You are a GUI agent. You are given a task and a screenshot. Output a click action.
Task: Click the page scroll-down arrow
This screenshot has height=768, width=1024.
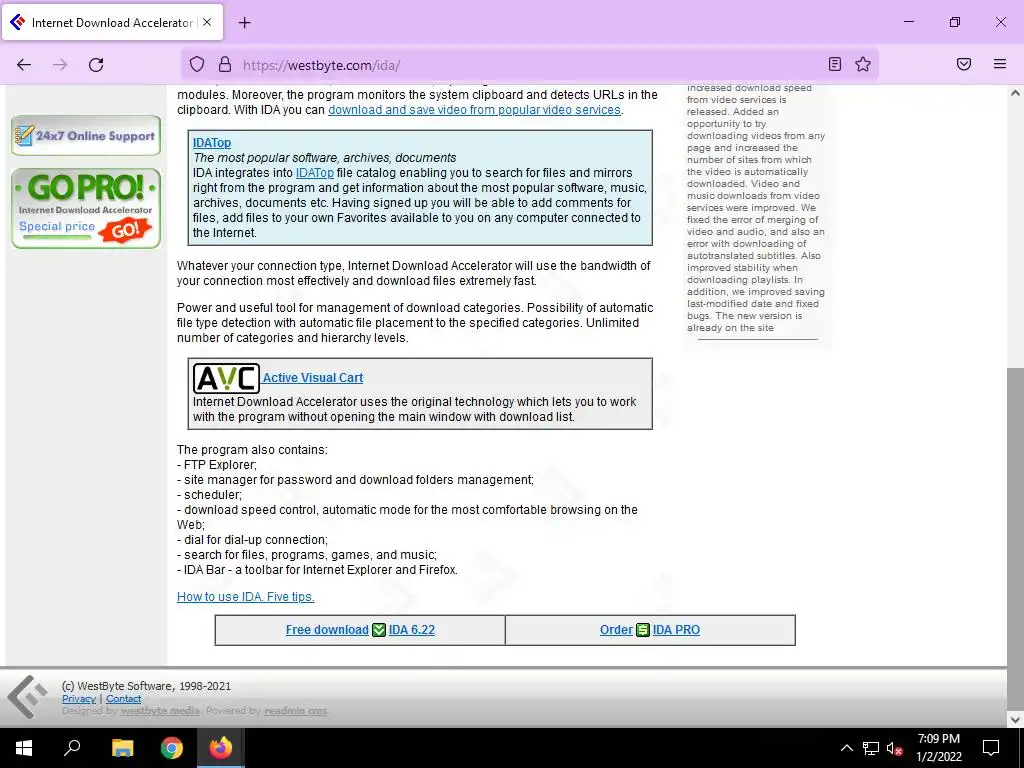[x=1015, y=719]
